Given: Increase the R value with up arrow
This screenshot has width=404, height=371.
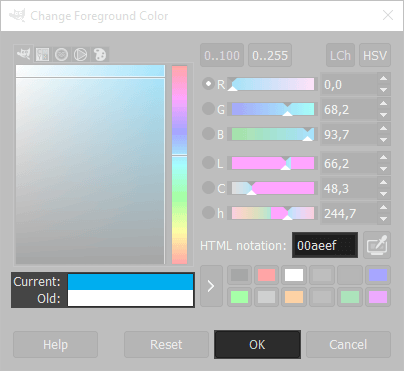Looking at the screenshot, I should click(x=384, y=79).
